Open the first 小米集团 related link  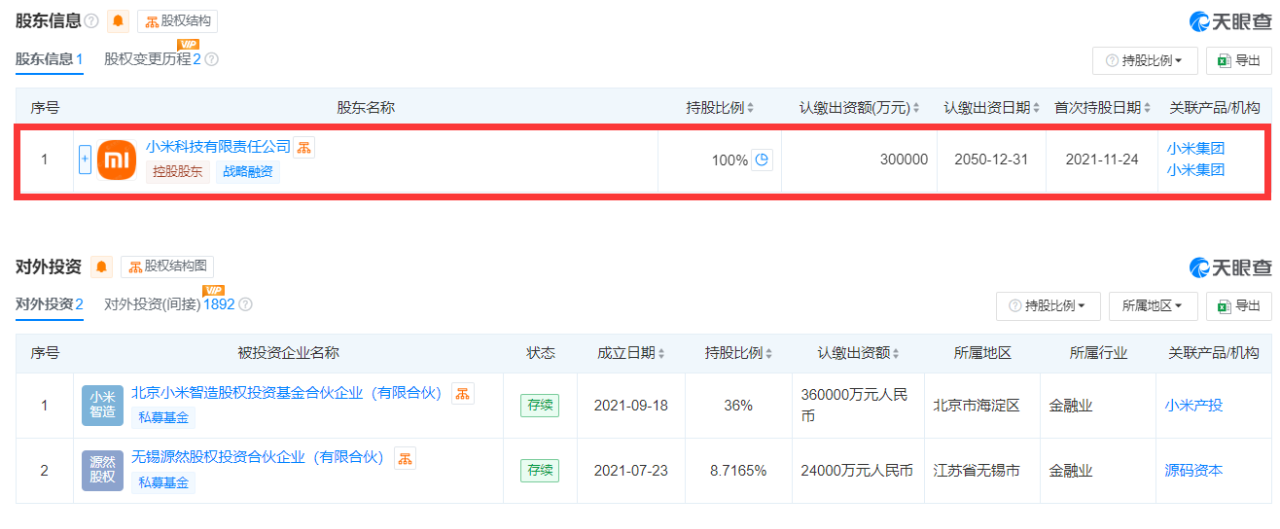(1195, 148)
